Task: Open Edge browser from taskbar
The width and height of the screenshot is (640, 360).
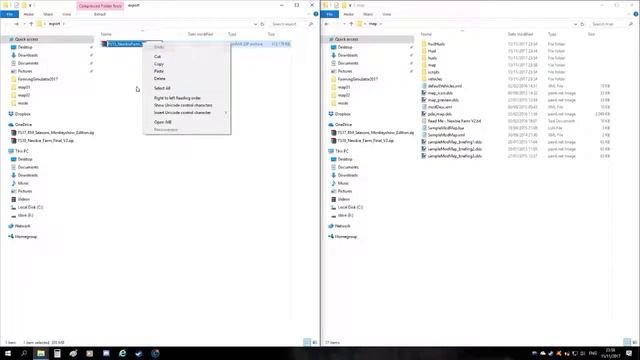Action: (122, 353)
